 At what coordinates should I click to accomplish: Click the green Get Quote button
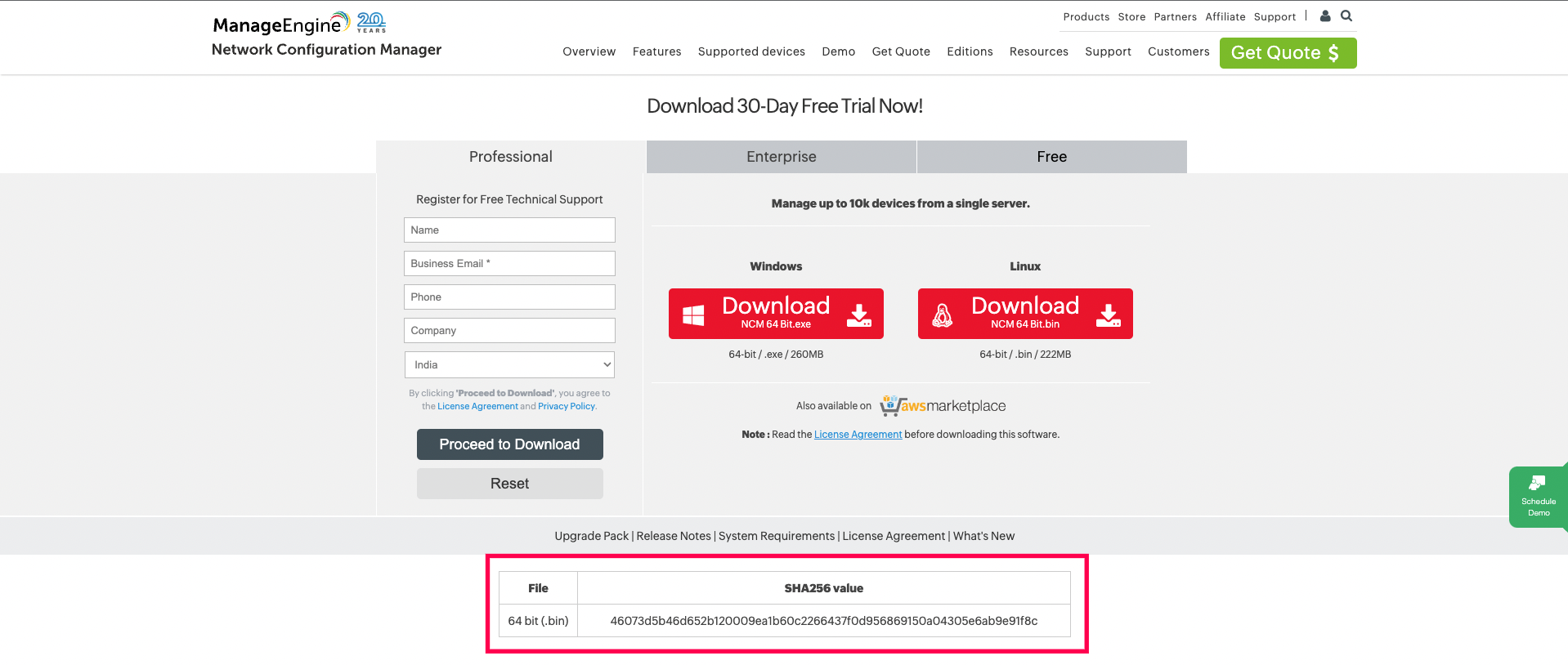pos(1288,53)
